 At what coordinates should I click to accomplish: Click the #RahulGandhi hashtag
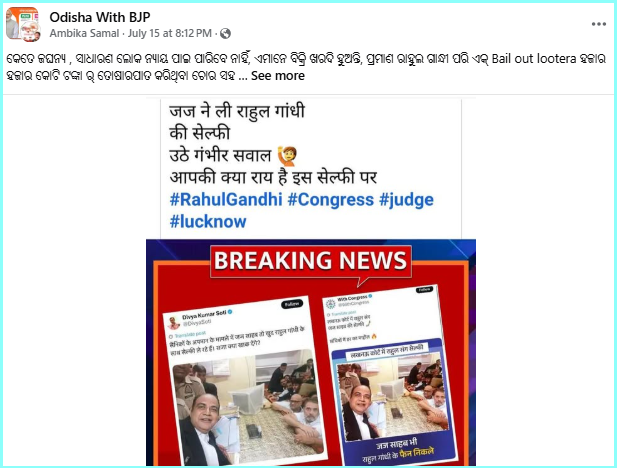(x=226, y=200)
